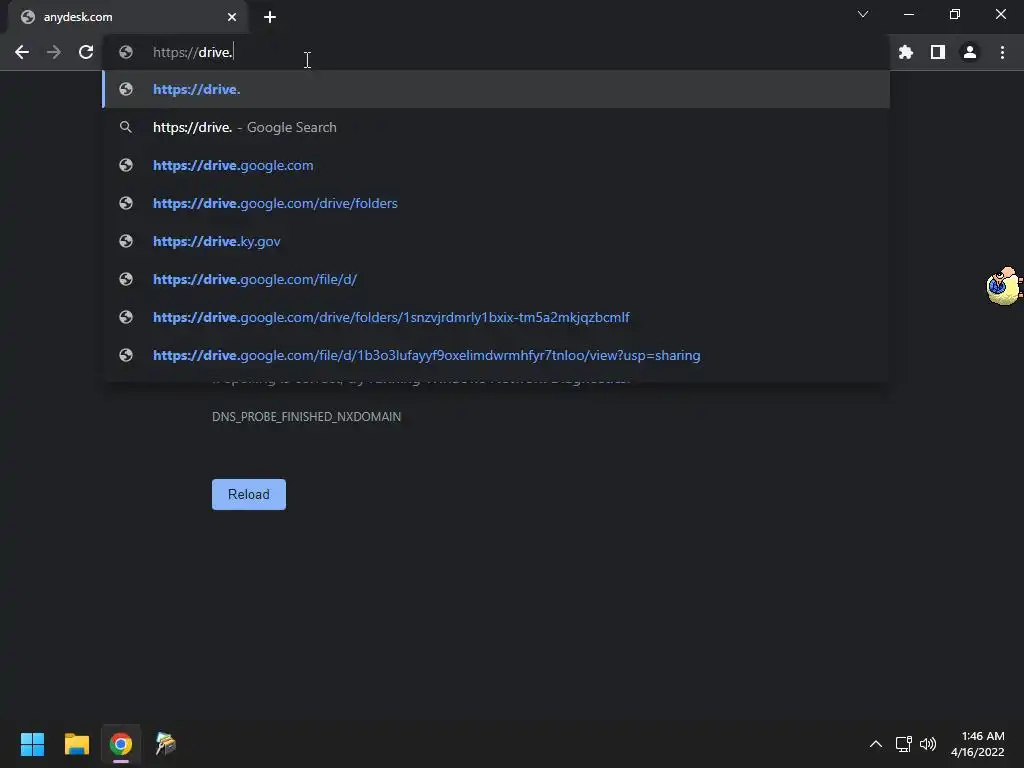Select the drive.google.com/file/d/ suggestion
Screen dimensions: 1024x768
click(x=496, y=279)
